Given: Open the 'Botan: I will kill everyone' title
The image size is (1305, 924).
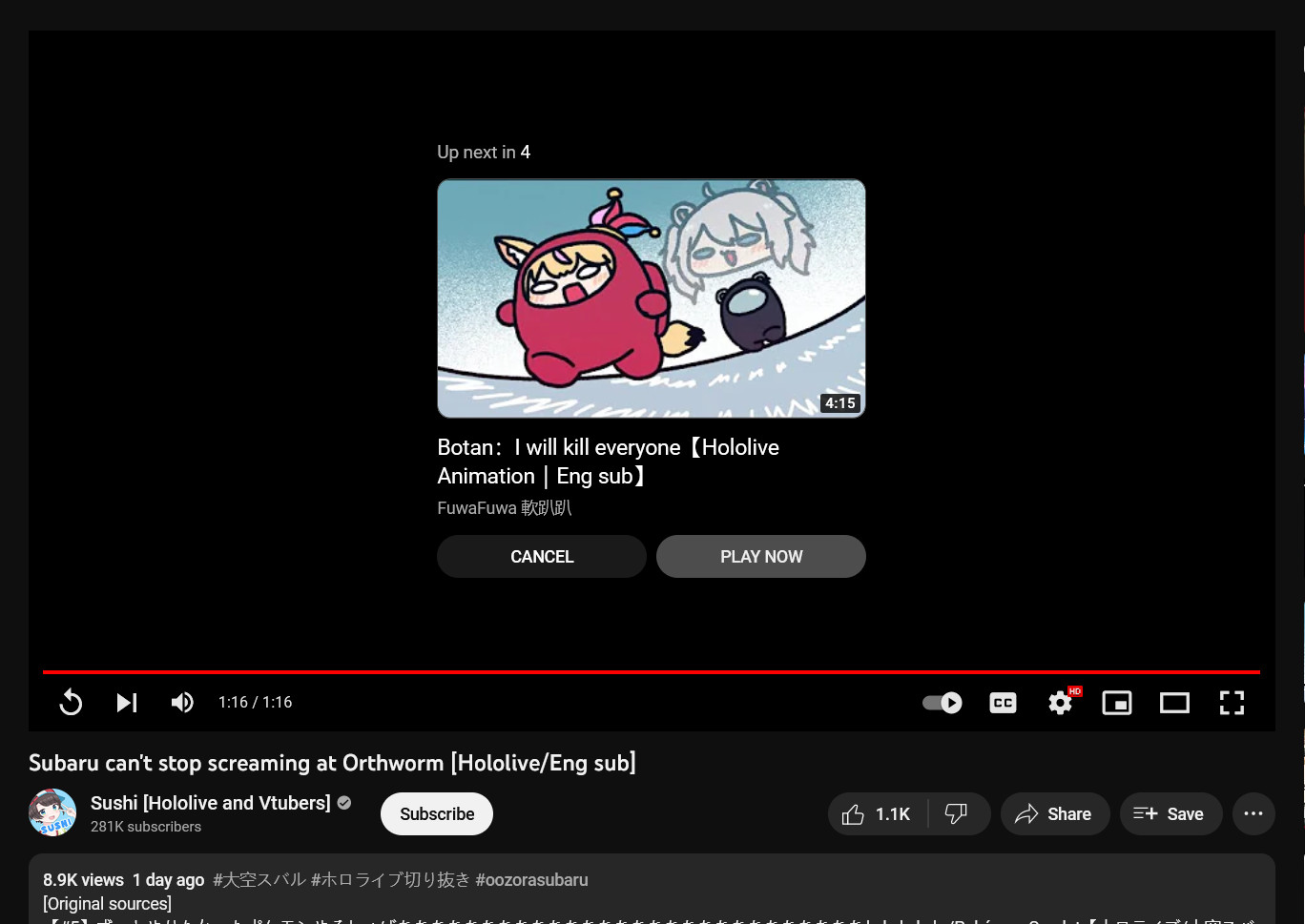Looking at the screenshot, I should point(609,462).
